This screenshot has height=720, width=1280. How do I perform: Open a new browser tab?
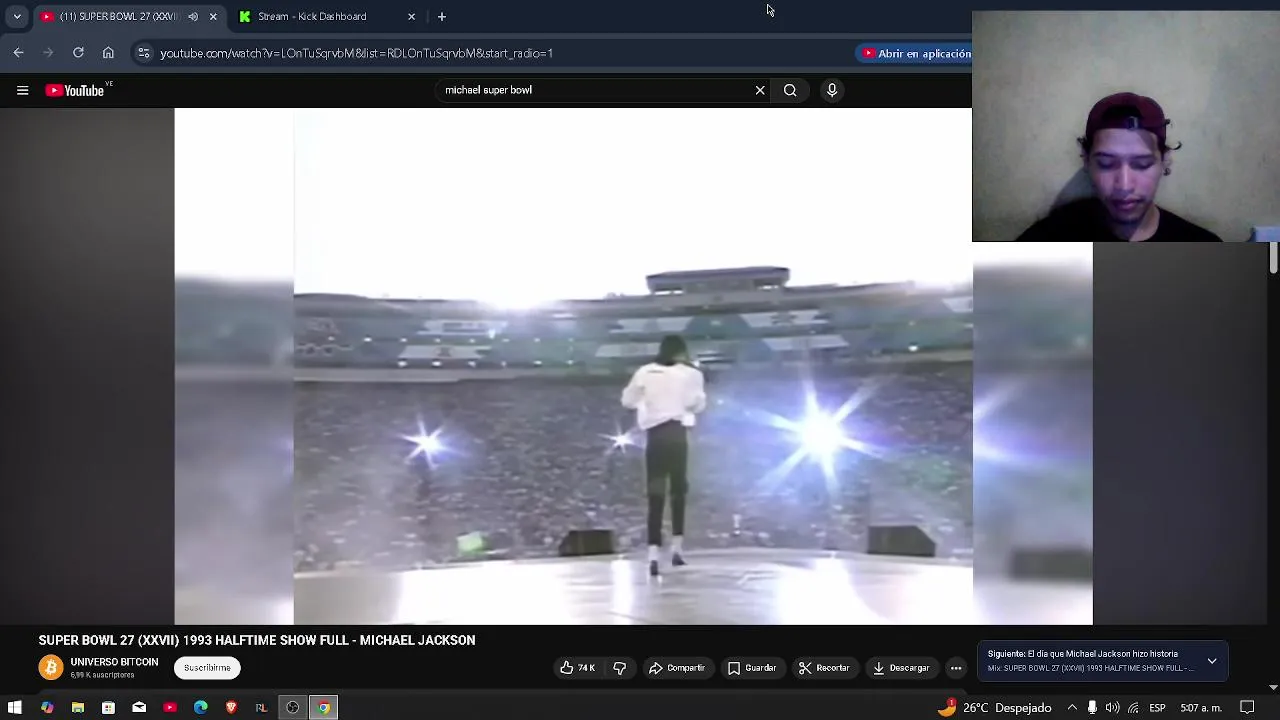(x=441, y=16)
